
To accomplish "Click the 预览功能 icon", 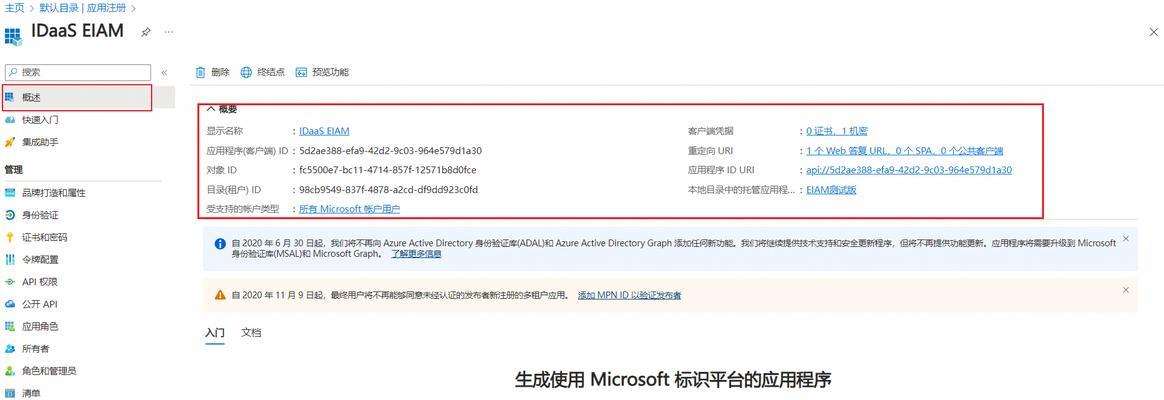I will point(301,72).
